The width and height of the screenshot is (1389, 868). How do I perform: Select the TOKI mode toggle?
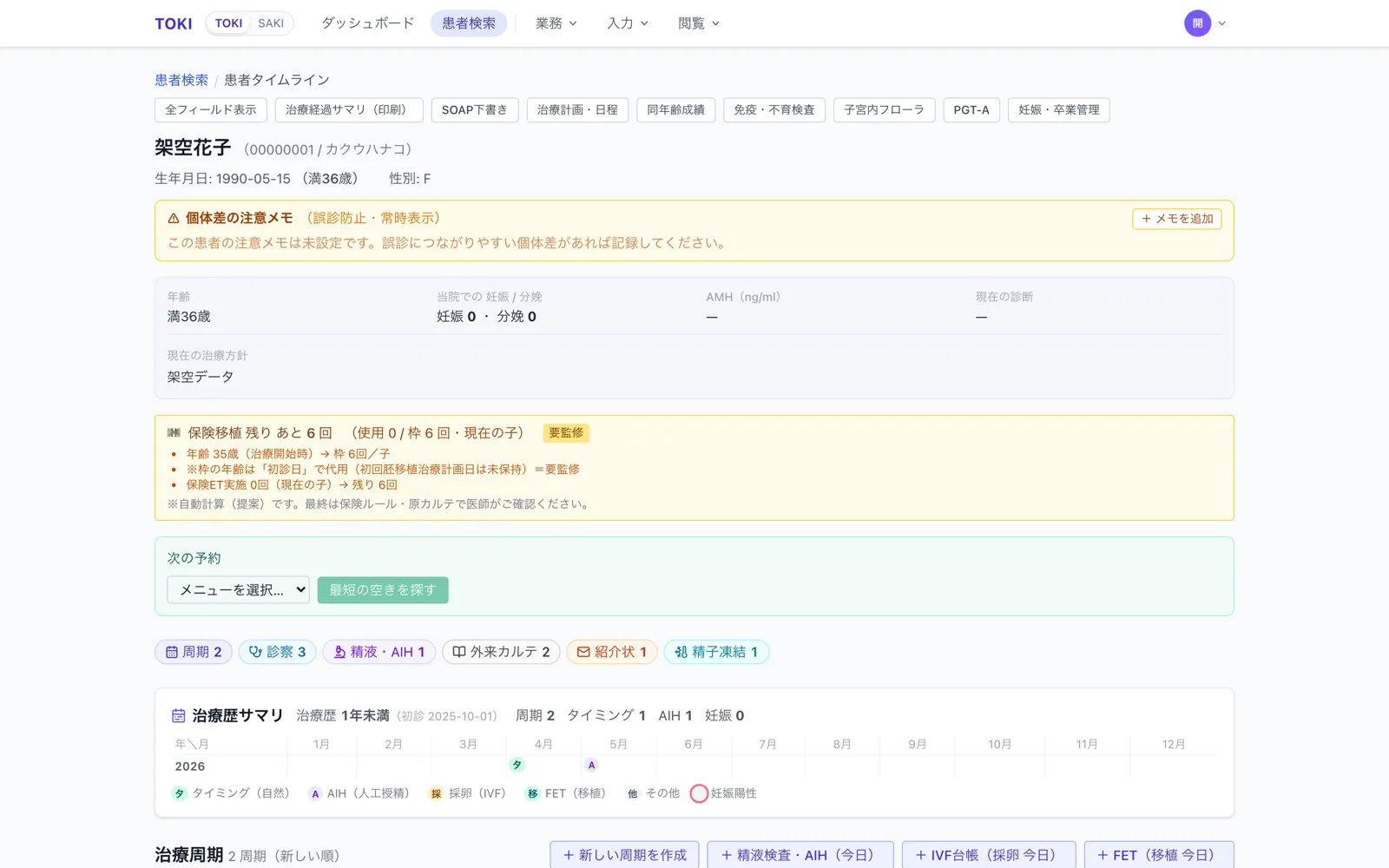(228, 23)
